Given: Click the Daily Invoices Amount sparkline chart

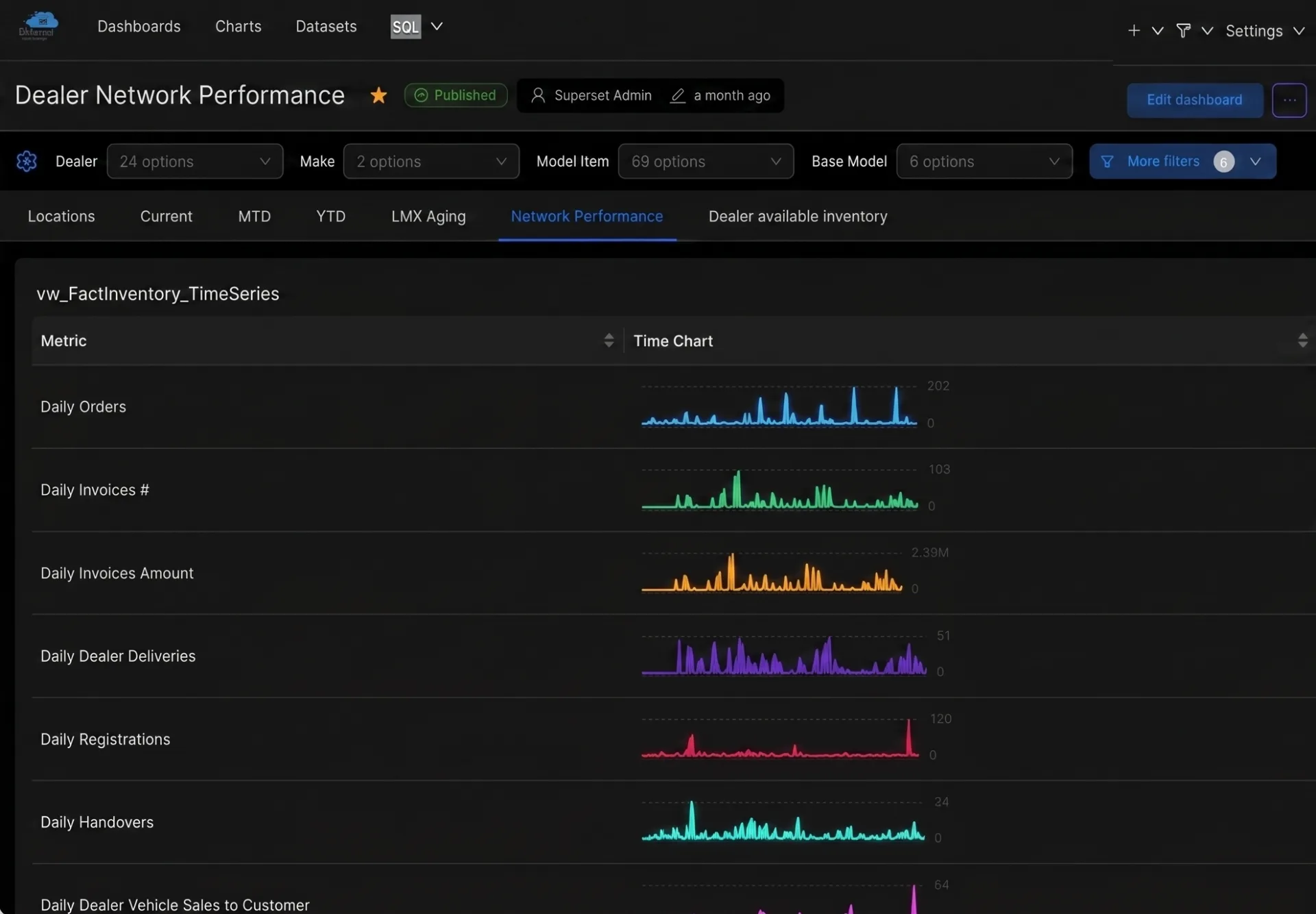Looking at the screenshot, I should point(772,571).
